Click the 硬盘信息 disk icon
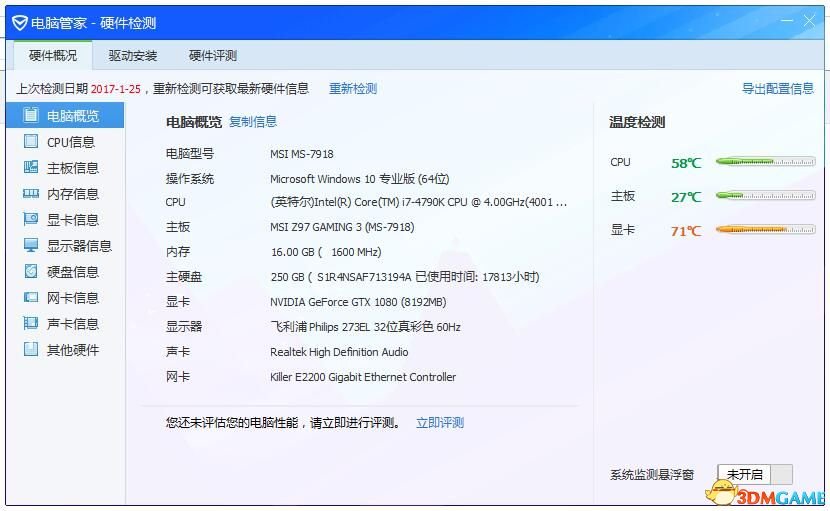The image size is (830, 511). coord(31,271)
